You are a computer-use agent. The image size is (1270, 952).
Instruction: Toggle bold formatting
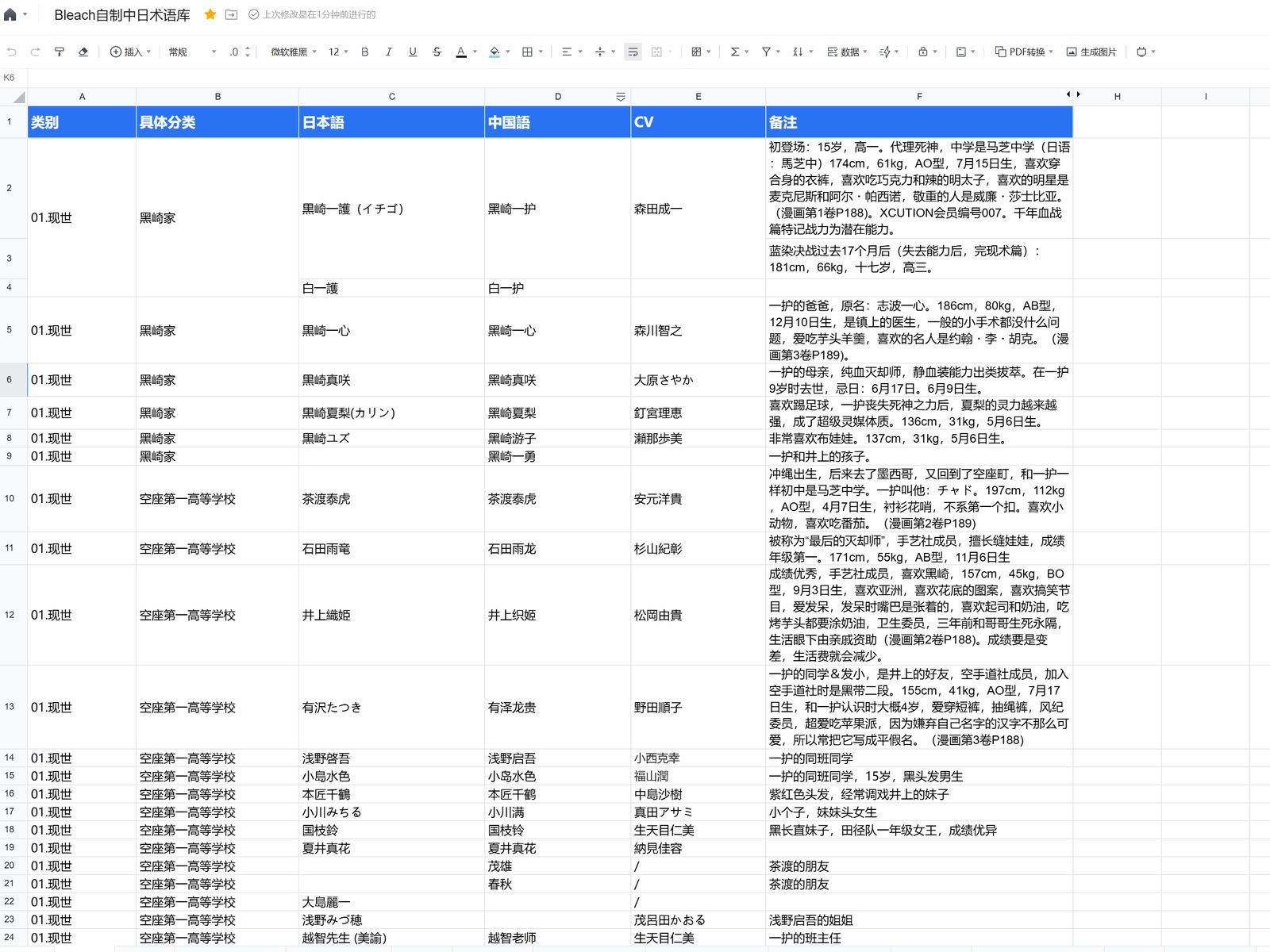tap(365, 52)
